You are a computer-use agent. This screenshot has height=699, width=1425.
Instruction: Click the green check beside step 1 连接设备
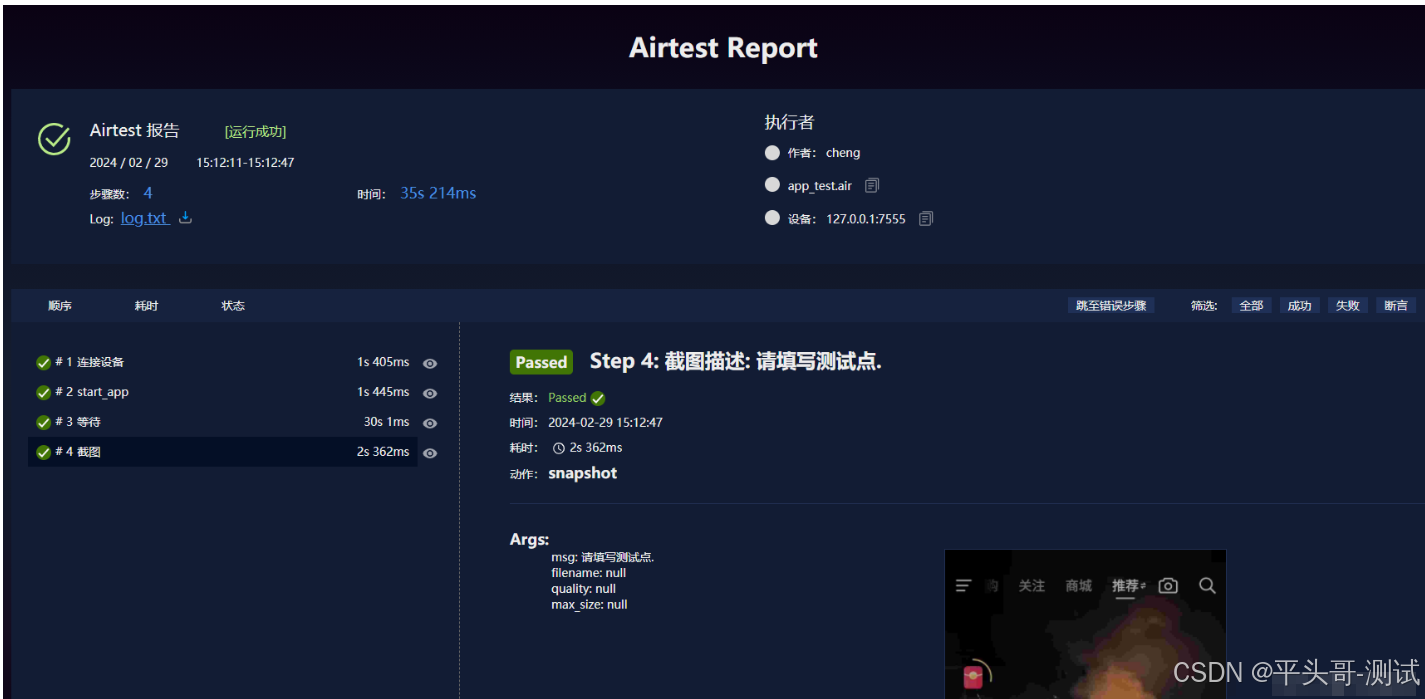[x=43, y=363]
